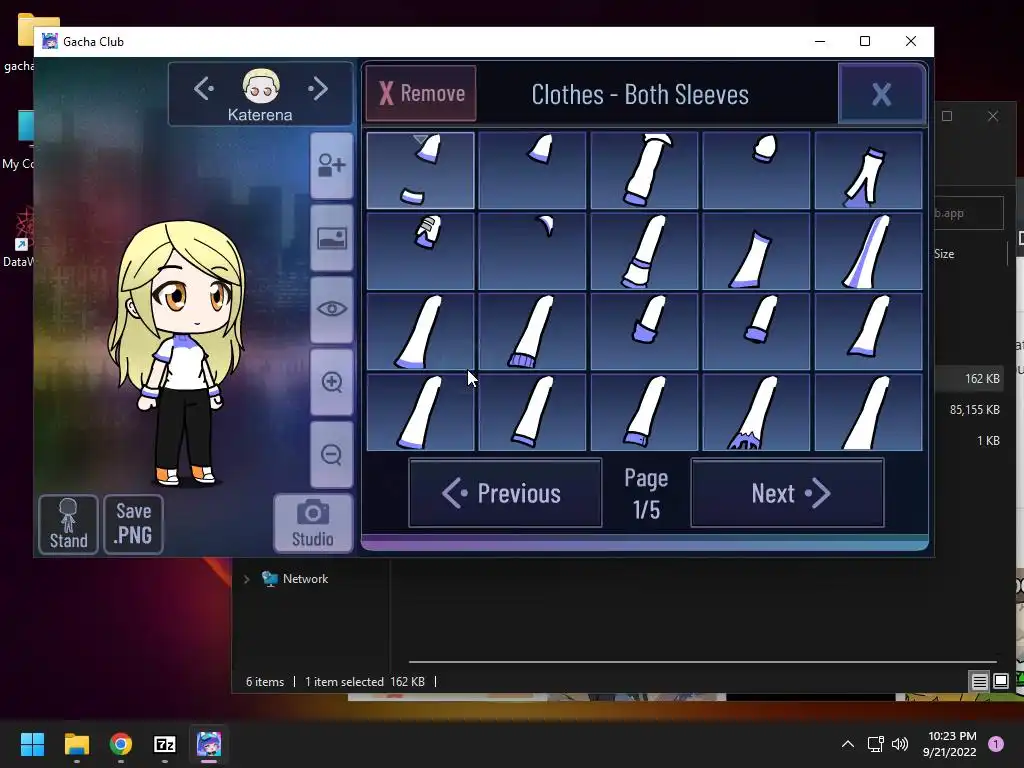Select the plain white sleeve in bottom row

click(x=869, y=413)
